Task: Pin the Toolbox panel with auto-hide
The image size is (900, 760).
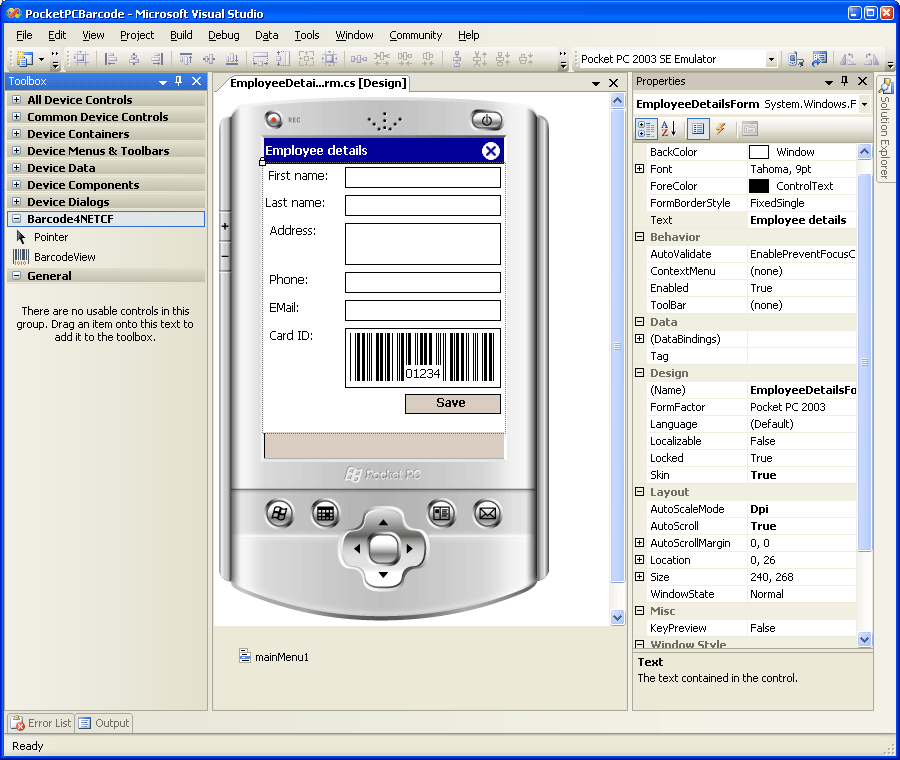Action: (x=179, y=82)
